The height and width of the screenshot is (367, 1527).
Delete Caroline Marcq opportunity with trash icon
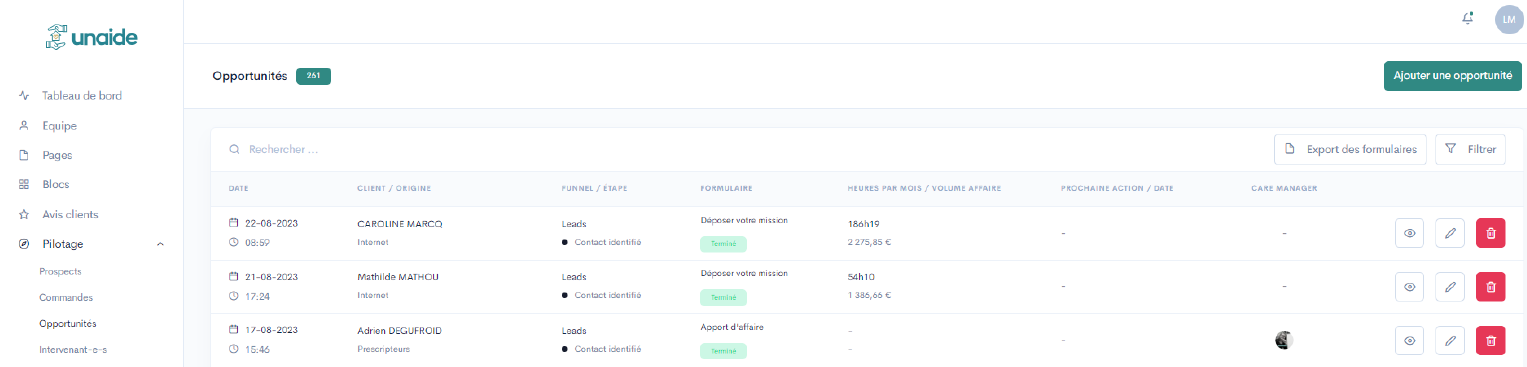1490,233
